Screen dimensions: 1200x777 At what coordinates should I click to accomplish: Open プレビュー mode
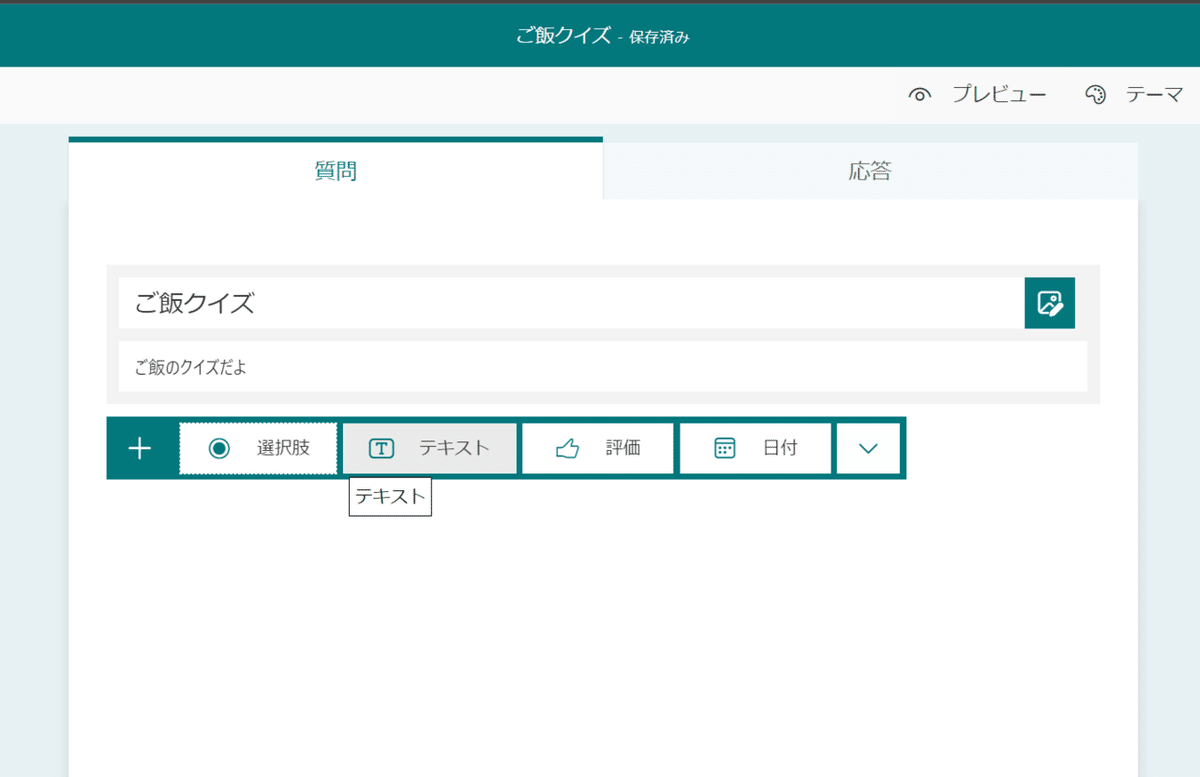point(1000,94)
